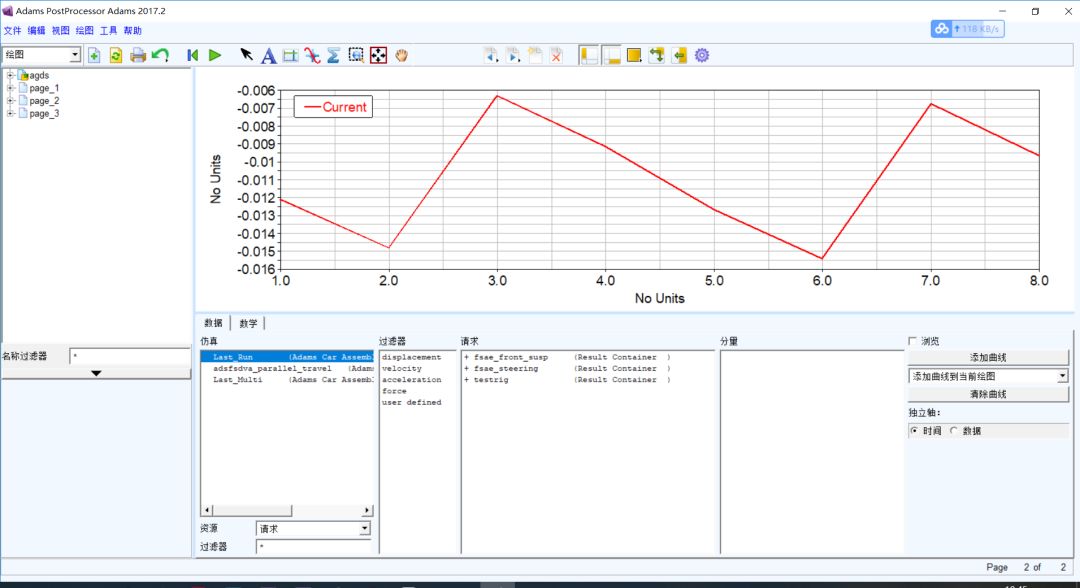
Task: Open the 添加曲线到当前绘图 dropdown
Action: point(1062,376)
